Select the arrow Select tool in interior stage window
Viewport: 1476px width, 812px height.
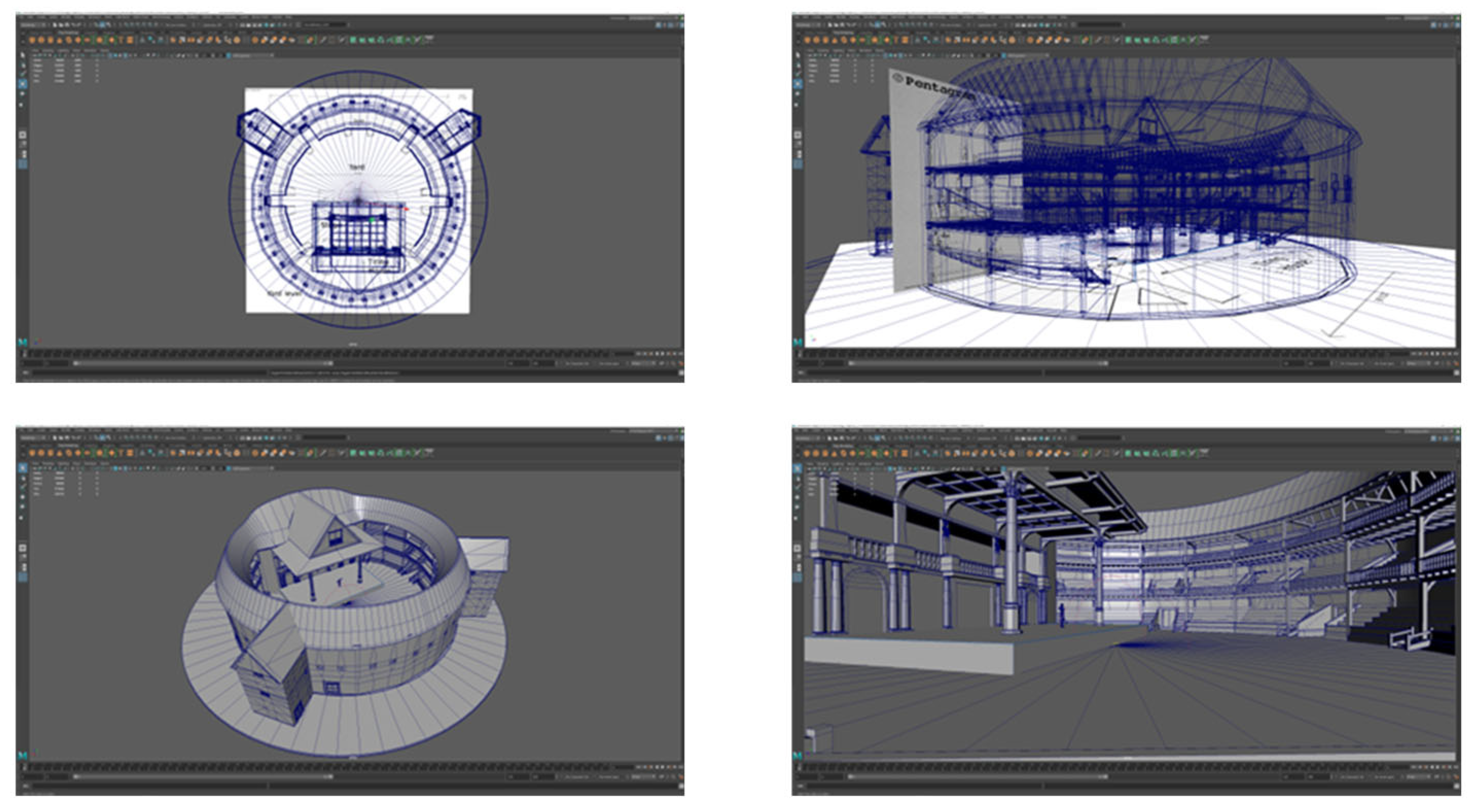[x=798, y=468]
